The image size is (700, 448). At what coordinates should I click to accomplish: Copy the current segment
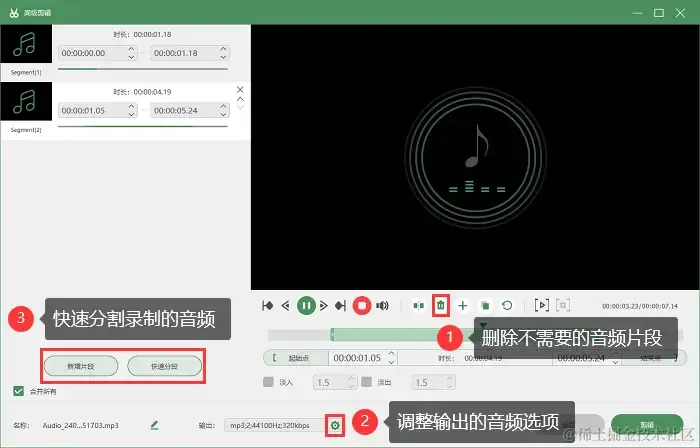[485, 306]
